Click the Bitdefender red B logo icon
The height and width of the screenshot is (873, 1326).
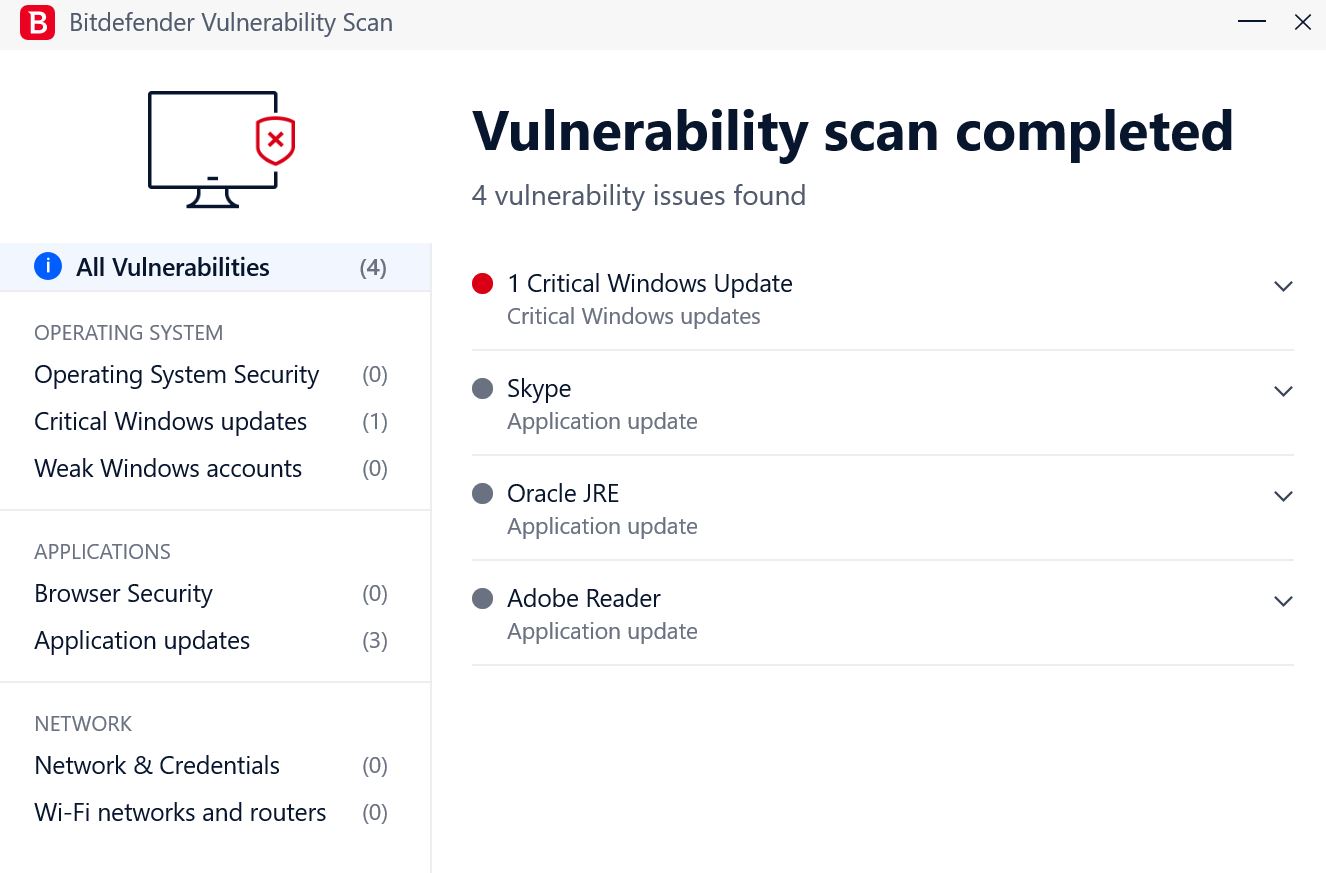tap(37, 22)
